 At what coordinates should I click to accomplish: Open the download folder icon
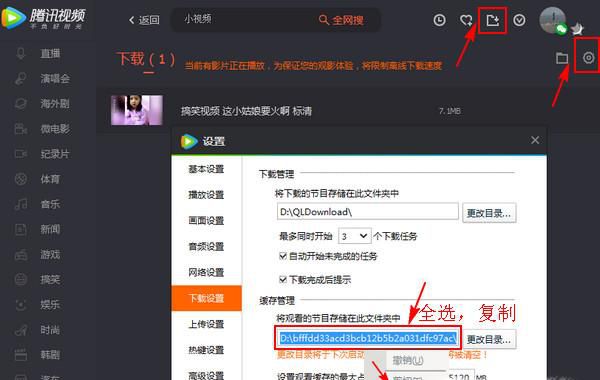click(x=562, y=58)
